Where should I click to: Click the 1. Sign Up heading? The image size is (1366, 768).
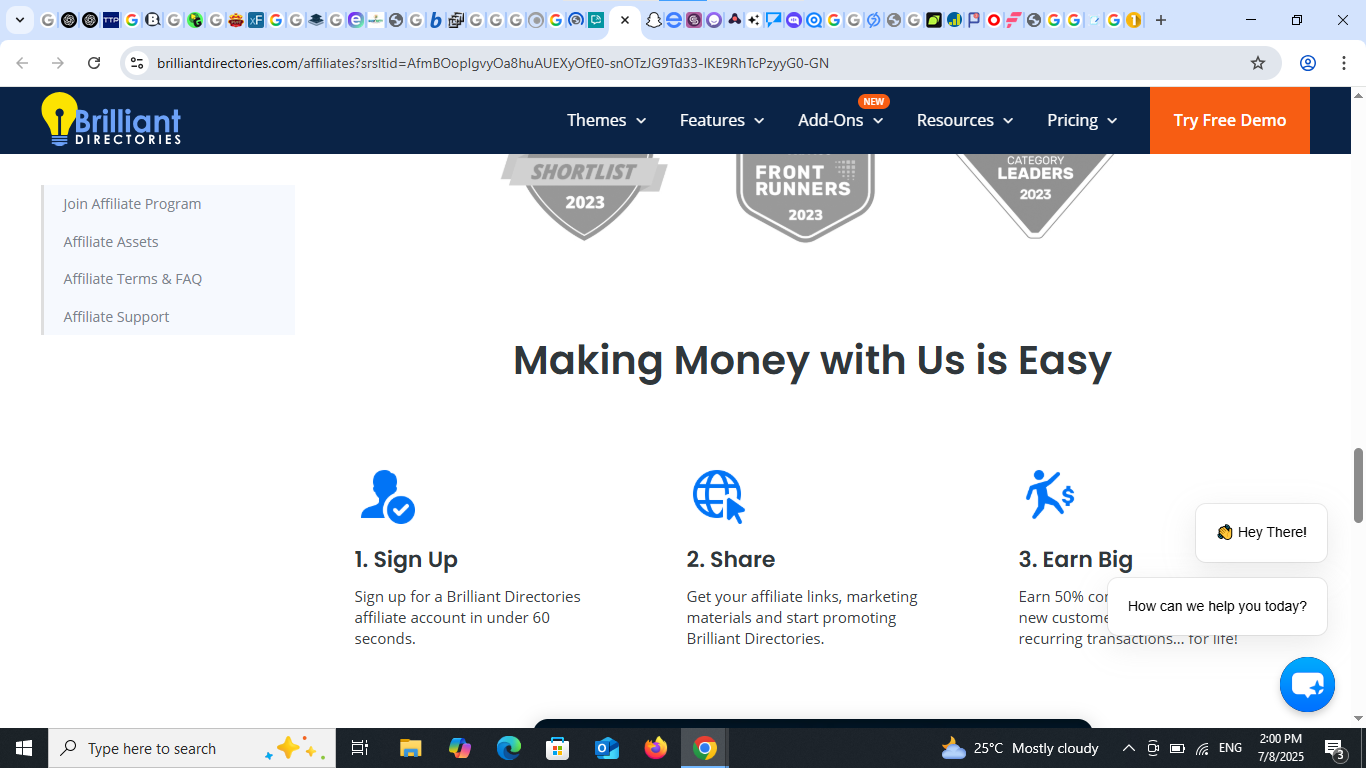pos(406,559)
